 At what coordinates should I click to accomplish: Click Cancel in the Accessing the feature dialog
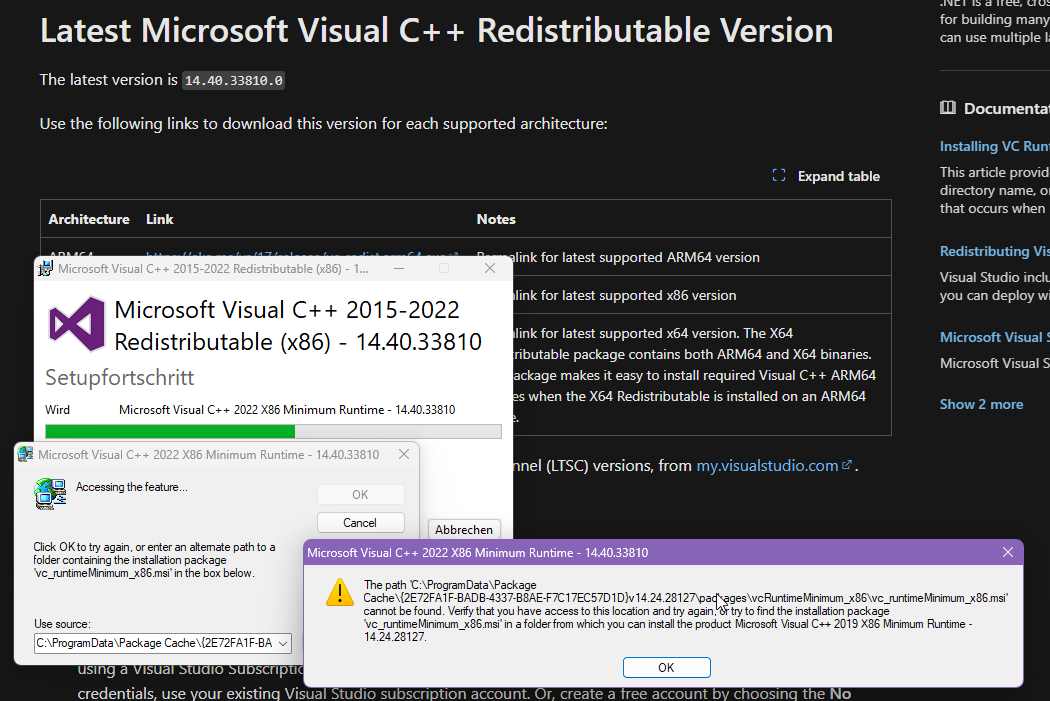[360, 523]
